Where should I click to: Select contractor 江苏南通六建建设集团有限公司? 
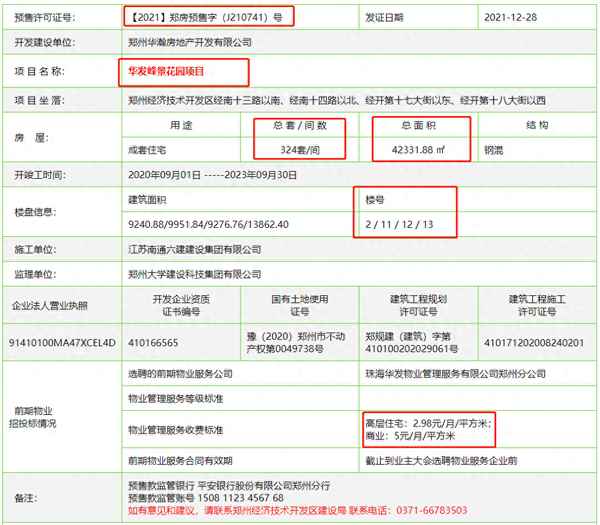194,249
